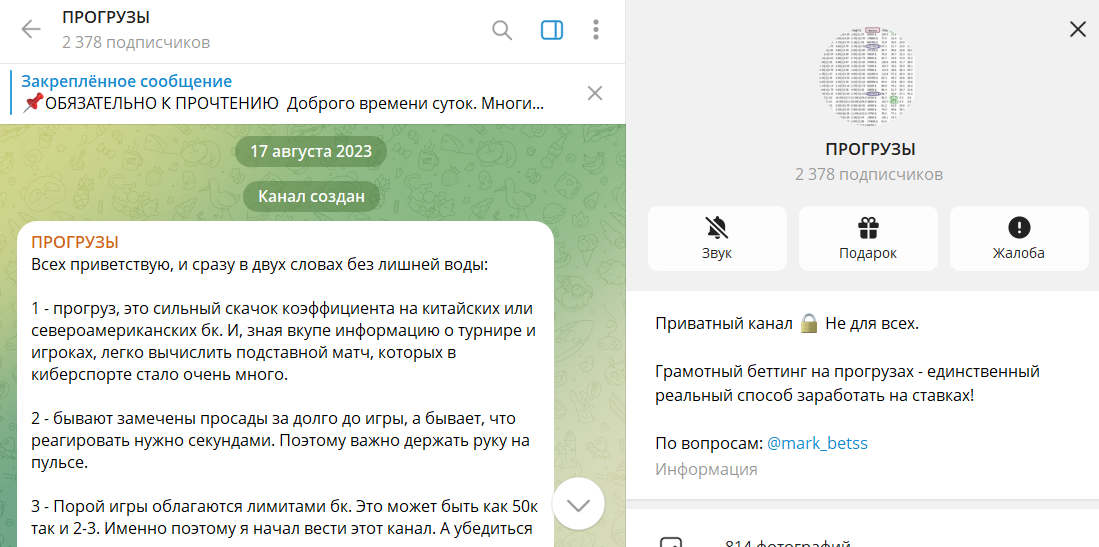The image size is (1099, 547).
Task: Toggle channel sound with Звук bell
Action: [717, 238]
